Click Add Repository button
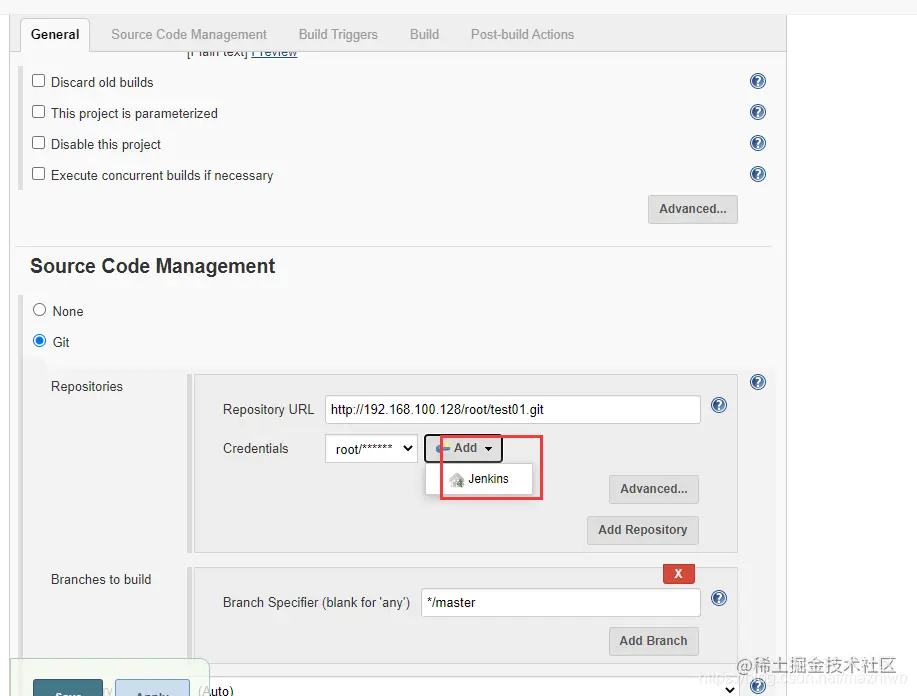Viewport: 917px width, 696px height. coord(642,530)
